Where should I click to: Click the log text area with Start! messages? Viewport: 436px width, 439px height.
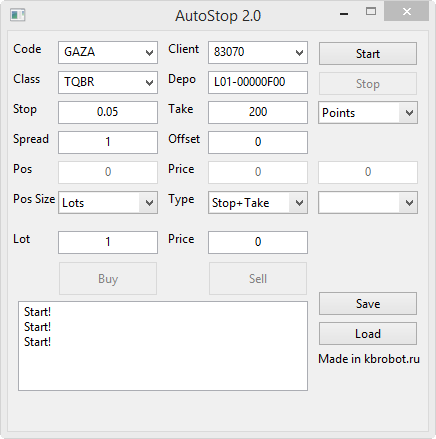(163, 346)
